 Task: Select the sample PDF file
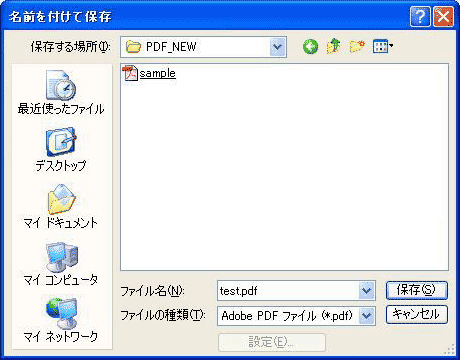pyautogui.click(x=150, y=73)
